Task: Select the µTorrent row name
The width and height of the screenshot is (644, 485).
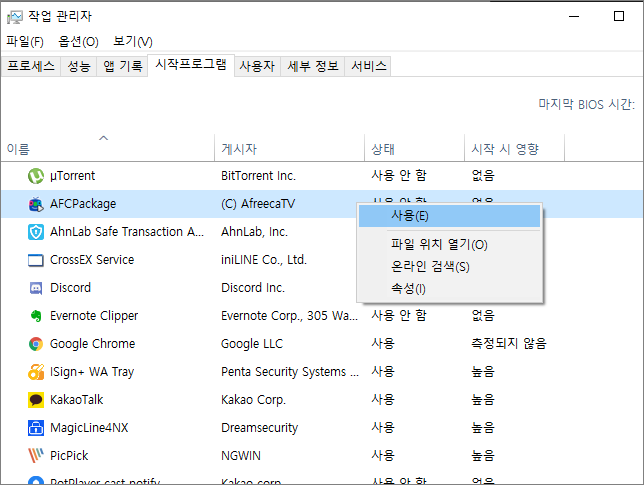Action: tap(72, 176)
